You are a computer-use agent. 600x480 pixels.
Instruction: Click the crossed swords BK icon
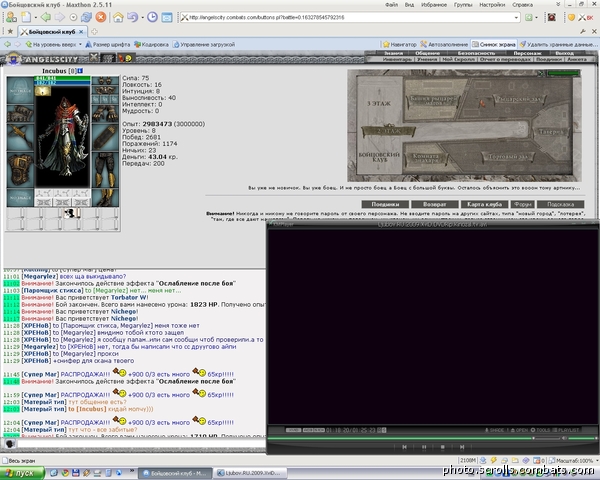click(585, 18)
